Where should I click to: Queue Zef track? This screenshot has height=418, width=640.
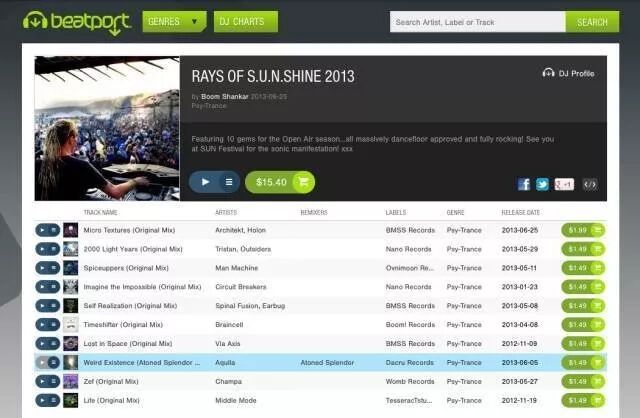coord(53,381)
